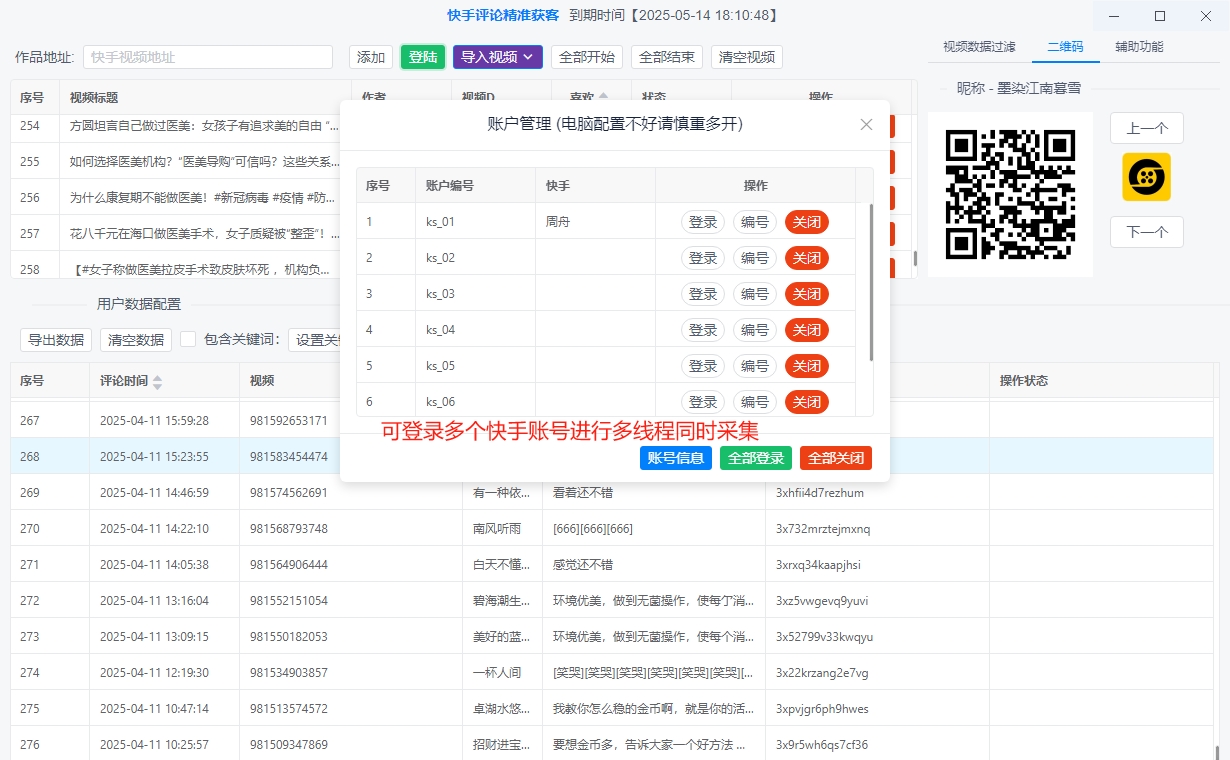The height and width of the screenshot is (760, 1230).
Task: Click the 上一个 button beside the QR code
Action: (1146, 128)
